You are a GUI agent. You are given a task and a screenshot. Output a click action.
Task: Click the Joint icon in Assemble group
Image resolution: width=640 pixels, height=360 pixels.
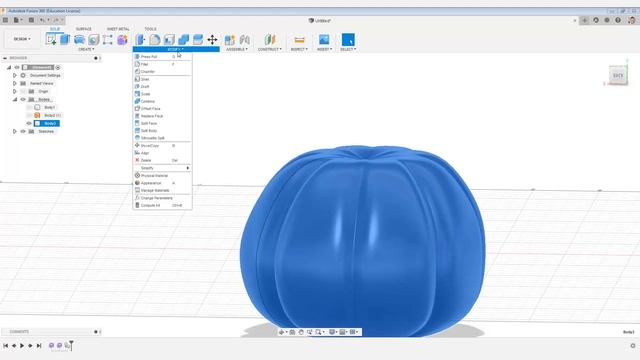pyautogui.click(x=244, y=40)
